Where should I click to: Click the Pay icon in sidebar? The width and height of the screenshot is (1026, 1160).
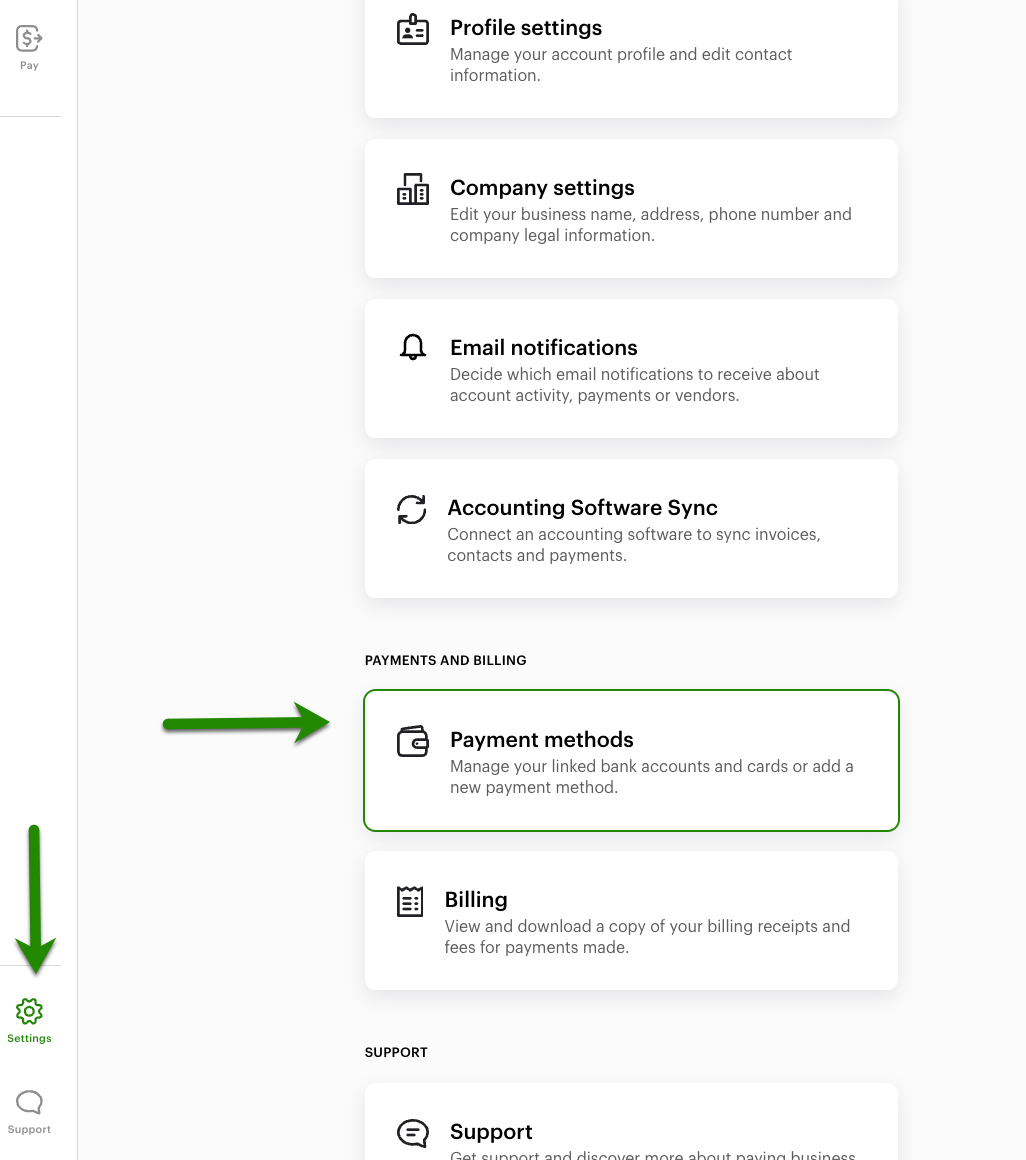pos(29,39)
